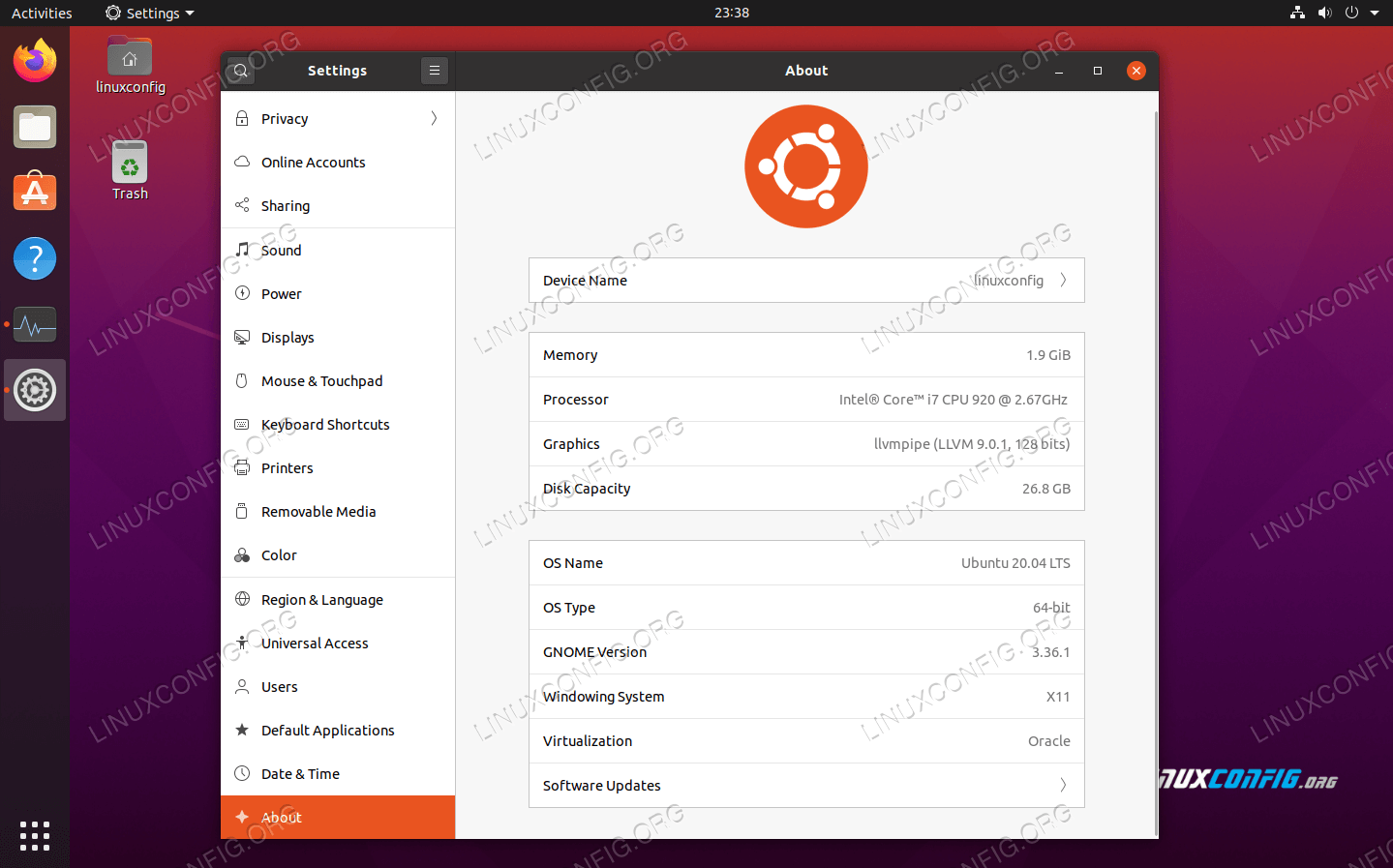Screen dimensions: 1393x868
Task: Click the volume icon in top bar
Action: 1324,13
